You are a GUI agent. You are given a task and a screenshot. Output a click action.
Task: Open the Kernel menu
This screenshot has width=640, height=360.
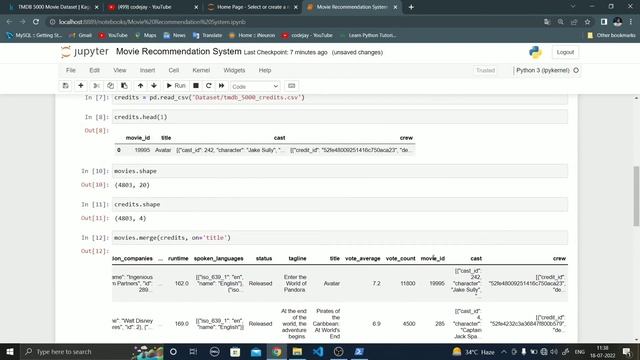point(201,70)
